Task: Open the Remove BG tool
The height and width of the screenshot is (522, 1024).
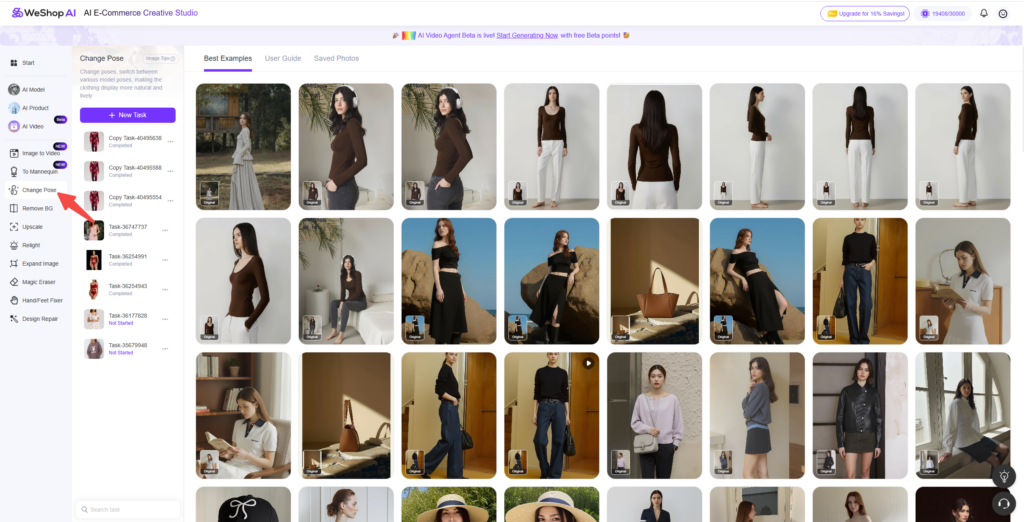Action: click(37, 208)
